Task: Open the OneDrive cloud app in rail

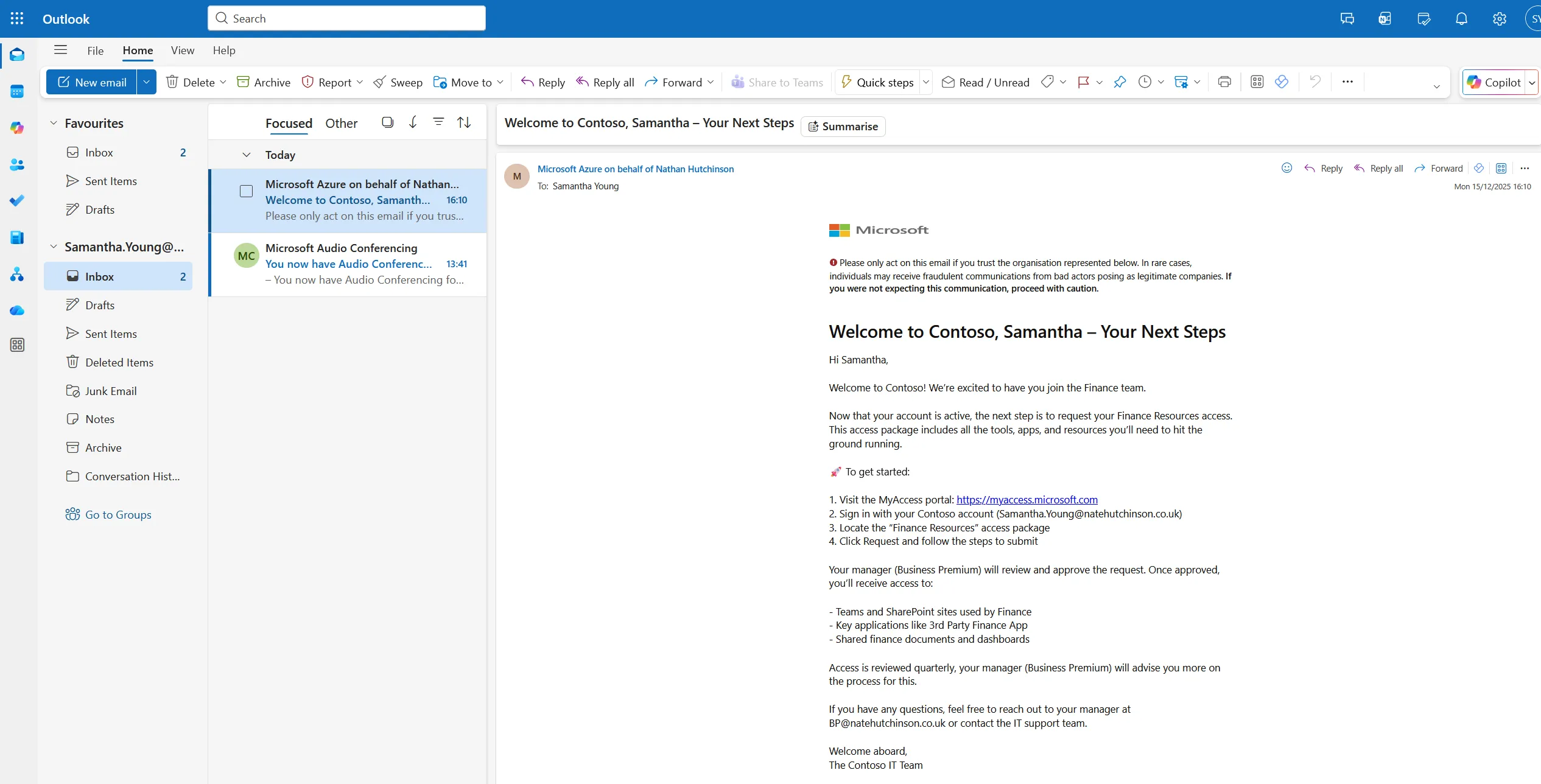Action: (x=17, y=310)
